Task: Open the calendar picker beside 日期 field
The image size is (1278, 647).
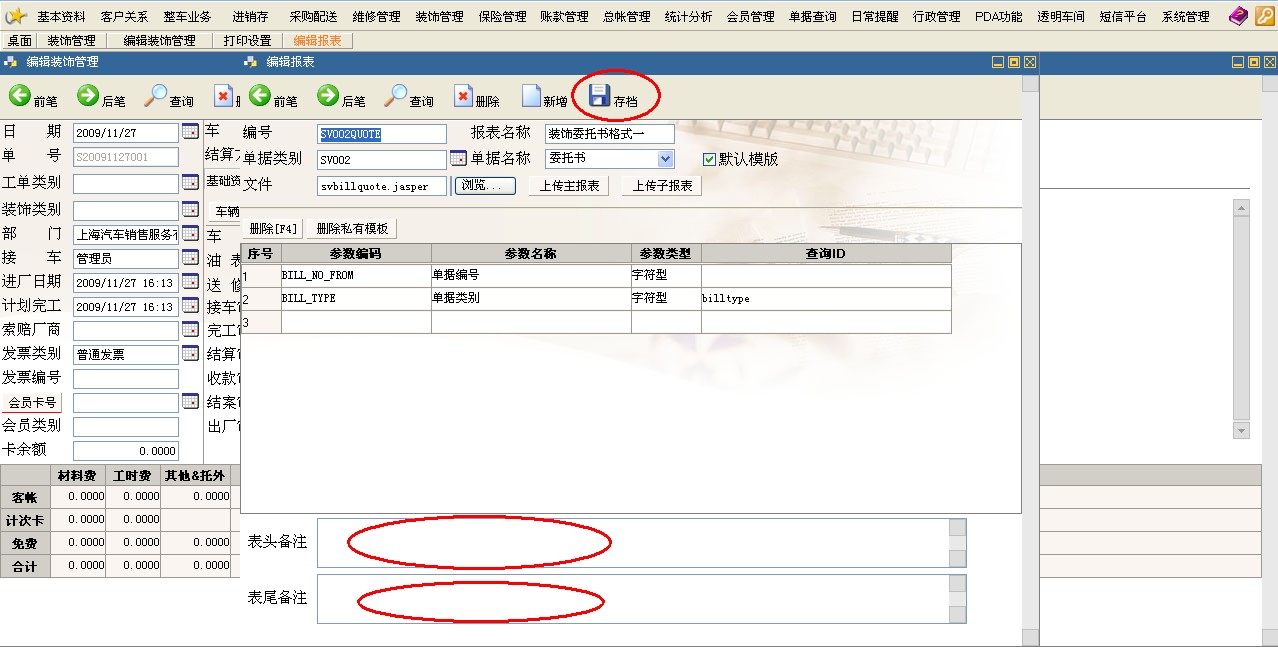Action: click(x=190, y=132)
